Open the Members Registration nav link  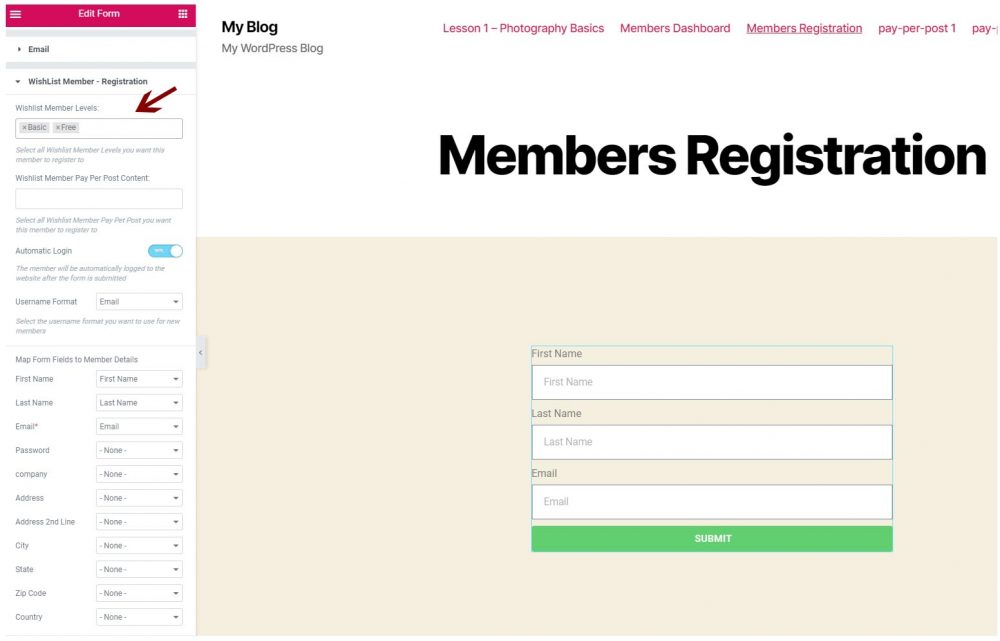804,28
